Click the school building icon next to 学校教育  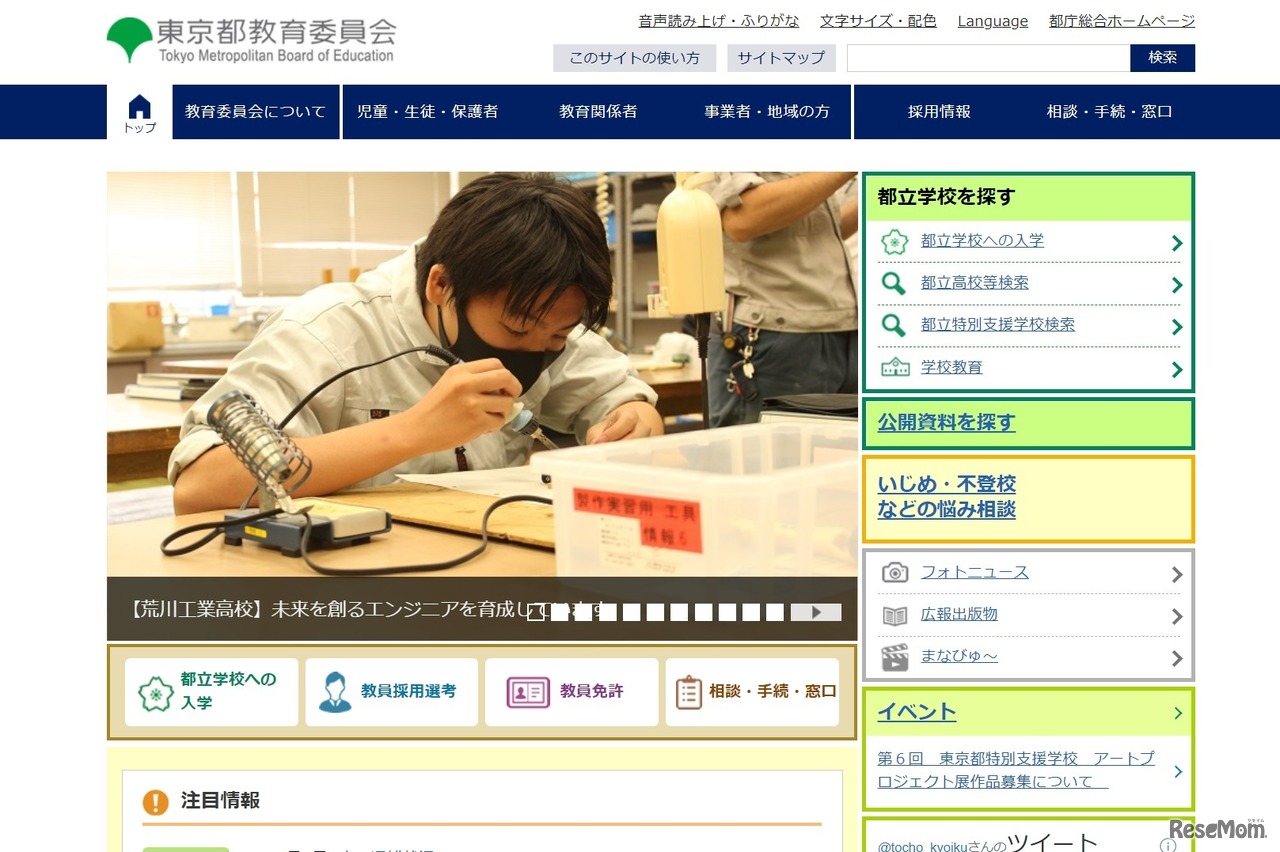[x=895, y=367]
